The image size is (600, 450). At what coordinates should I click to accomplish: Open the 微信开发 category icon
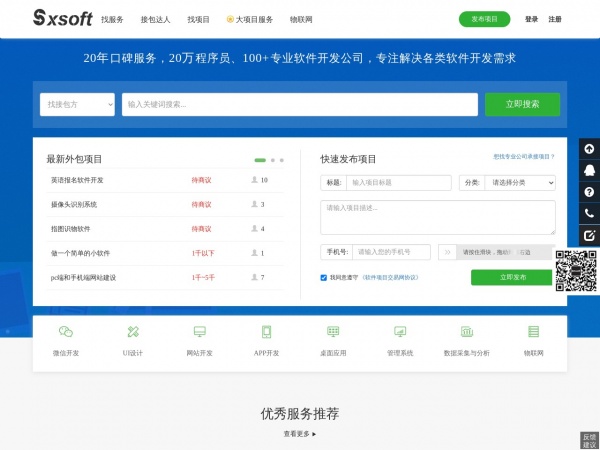pos(66,331)
